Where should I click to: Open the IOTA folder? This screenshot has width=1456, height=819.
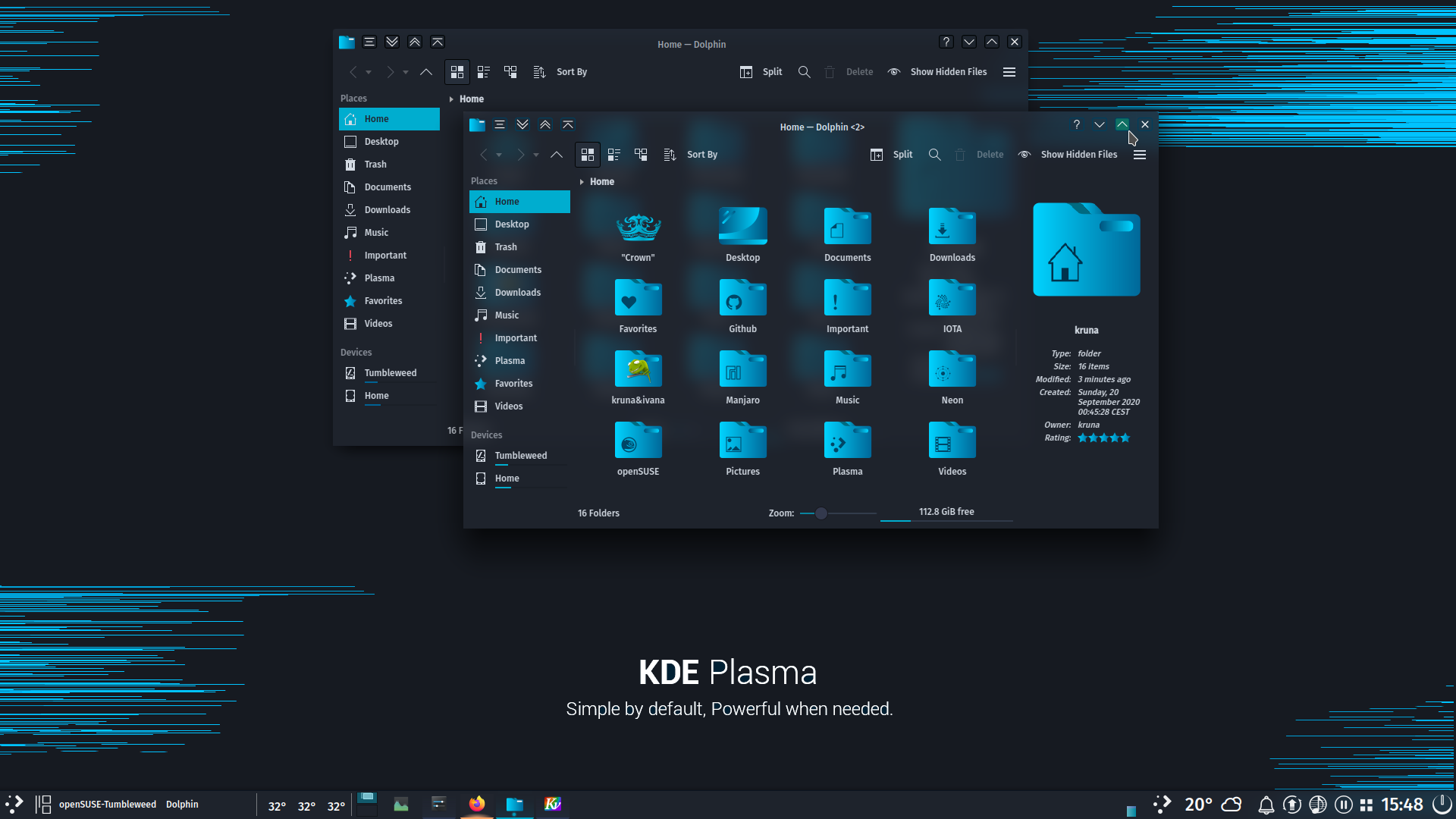coord(952,307)
